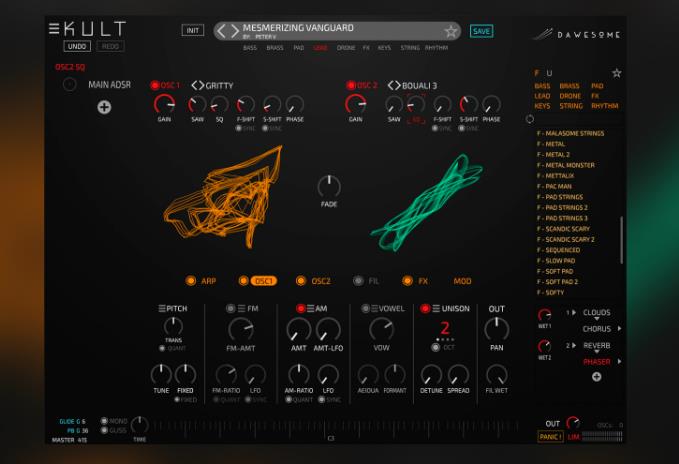
Task: Load preset F - SCANDIC SCARY 2
Action: 566,239
